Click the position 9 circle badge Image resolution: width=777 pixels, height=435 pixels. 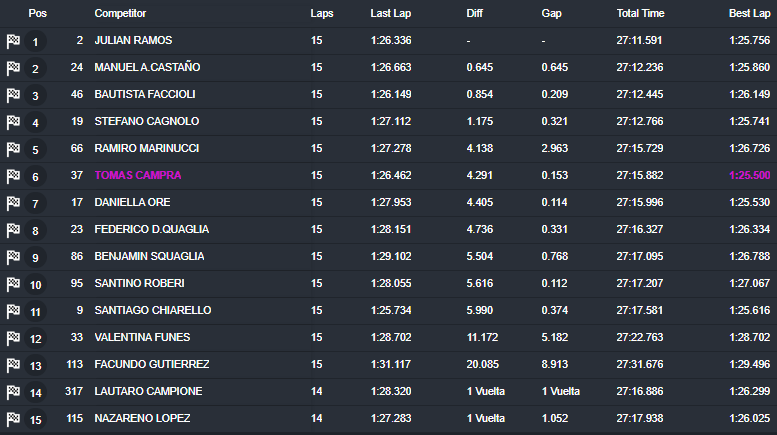[35, 258]
